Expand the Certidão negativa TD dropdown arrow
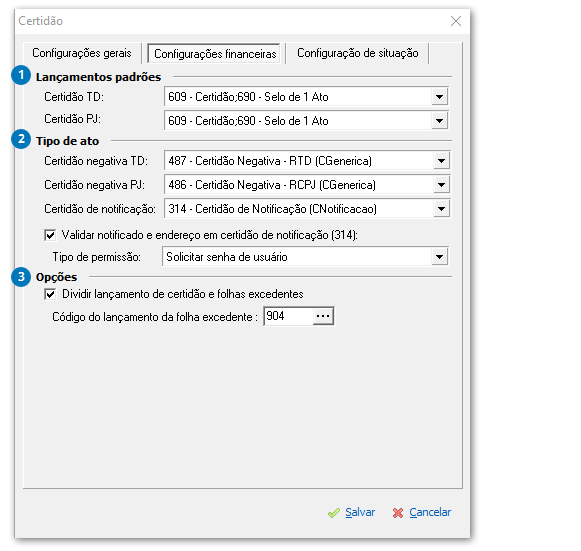 (x=441, y=161)
